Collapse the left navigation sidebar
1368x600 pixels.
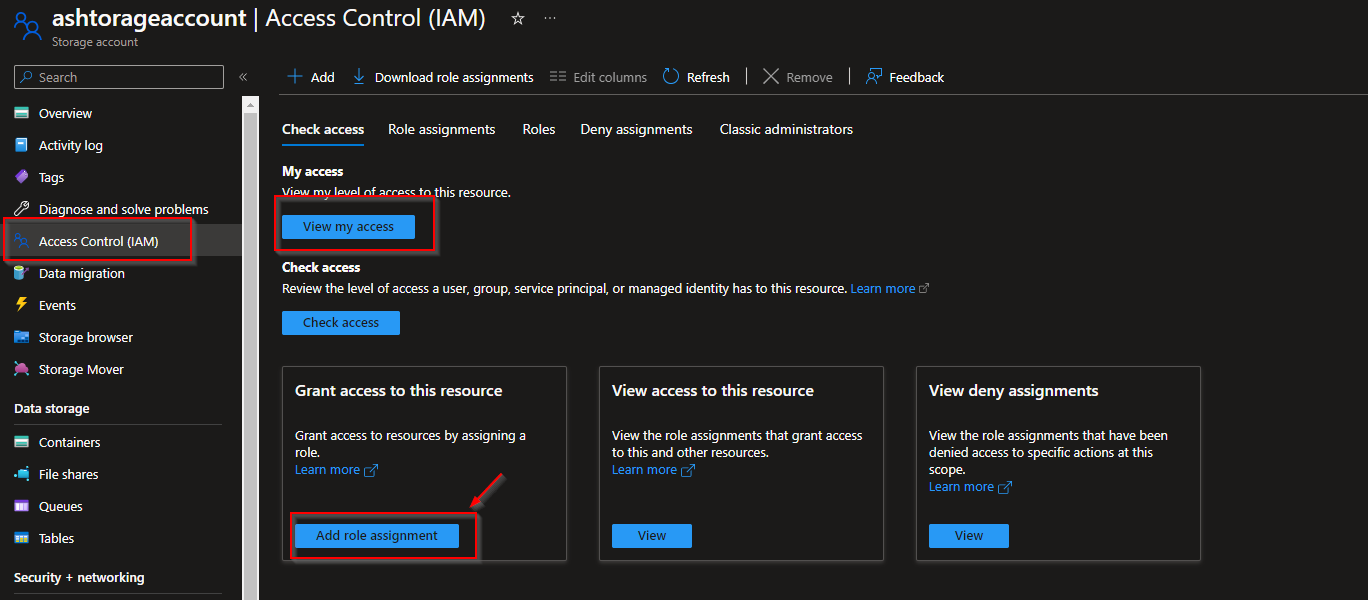(x=243, y=76)
